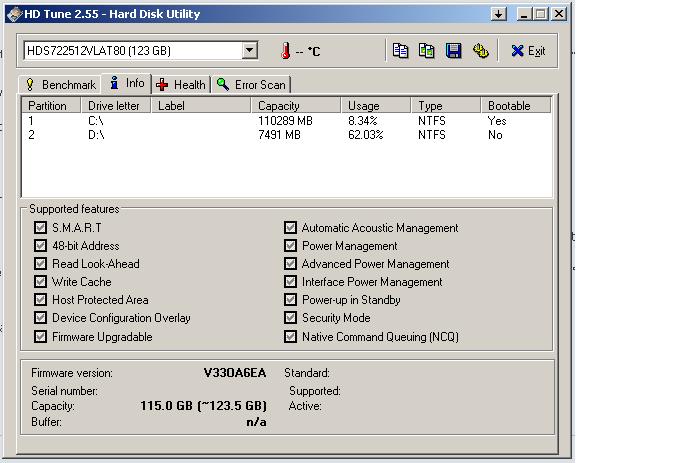Image resolution: width=683 pixels, height=463 pixels.
Task: Switch to the Benchmark tab
Action: point(61,84)
